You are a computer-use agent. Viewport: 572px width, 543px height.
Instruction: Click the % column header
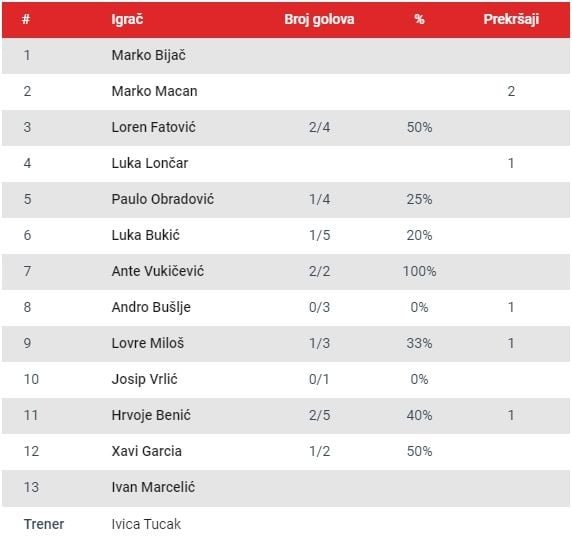(x=420, y=19)
